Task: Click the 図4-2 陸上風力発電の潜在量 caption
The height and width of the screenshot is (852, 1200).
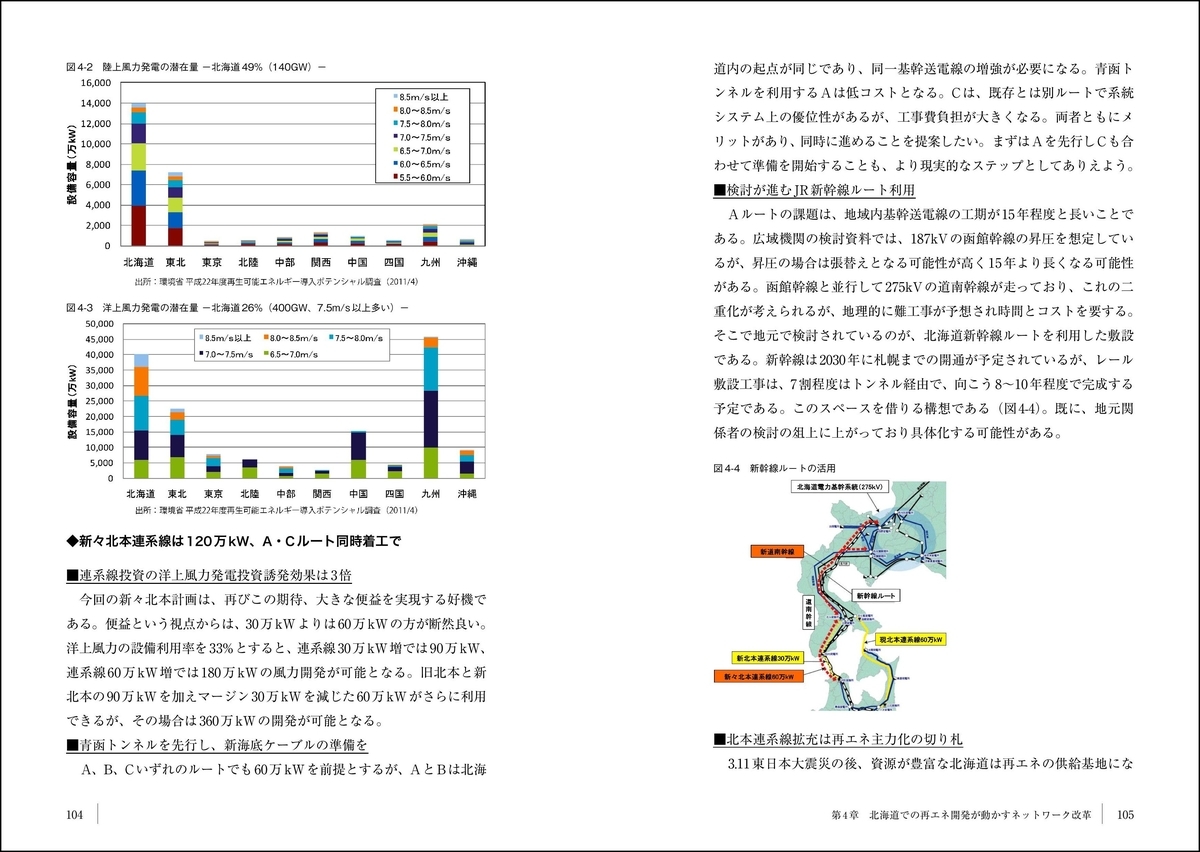Action: pos(196,67)
